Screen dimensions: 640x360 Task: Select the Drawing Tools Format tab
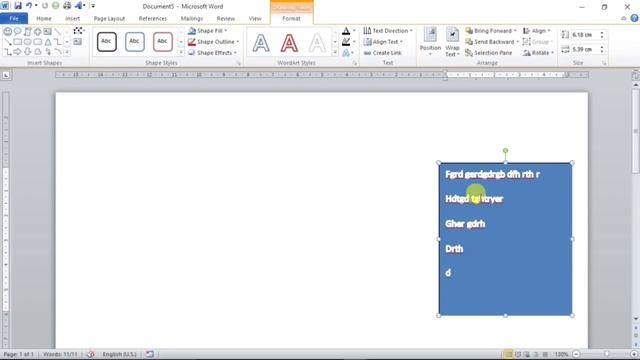291,18
